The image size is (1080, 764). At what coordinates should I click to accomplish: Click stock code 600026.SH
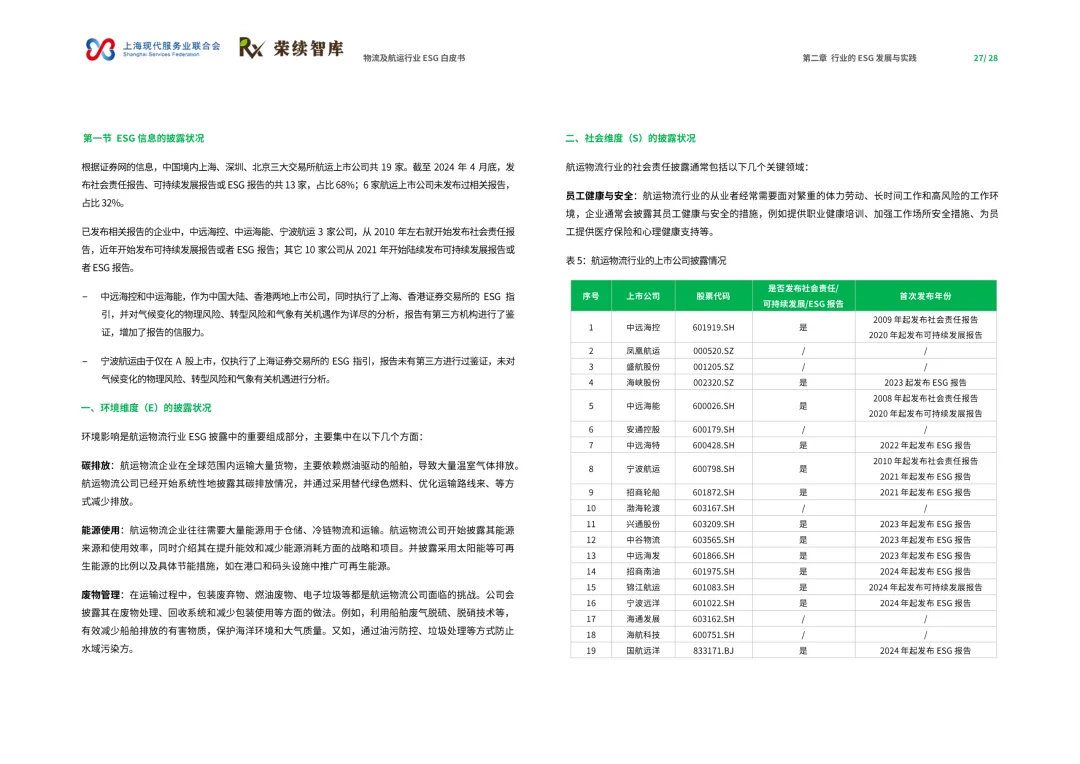coord(713,406)
